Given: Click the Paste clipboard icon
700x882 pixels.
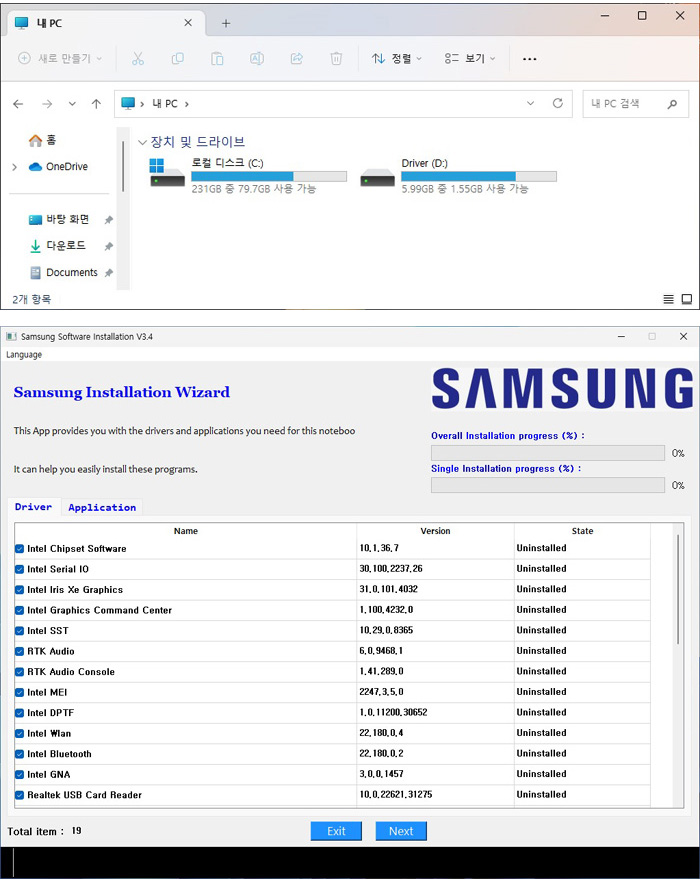Looking at the screenshot, I should coord(217,59).
